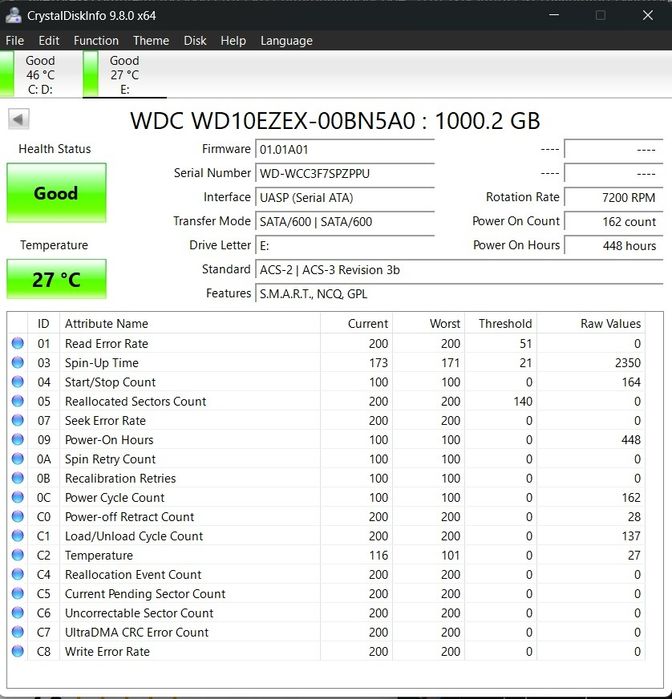Minimize the CrystalDiskInfo window

pos(554,15)
